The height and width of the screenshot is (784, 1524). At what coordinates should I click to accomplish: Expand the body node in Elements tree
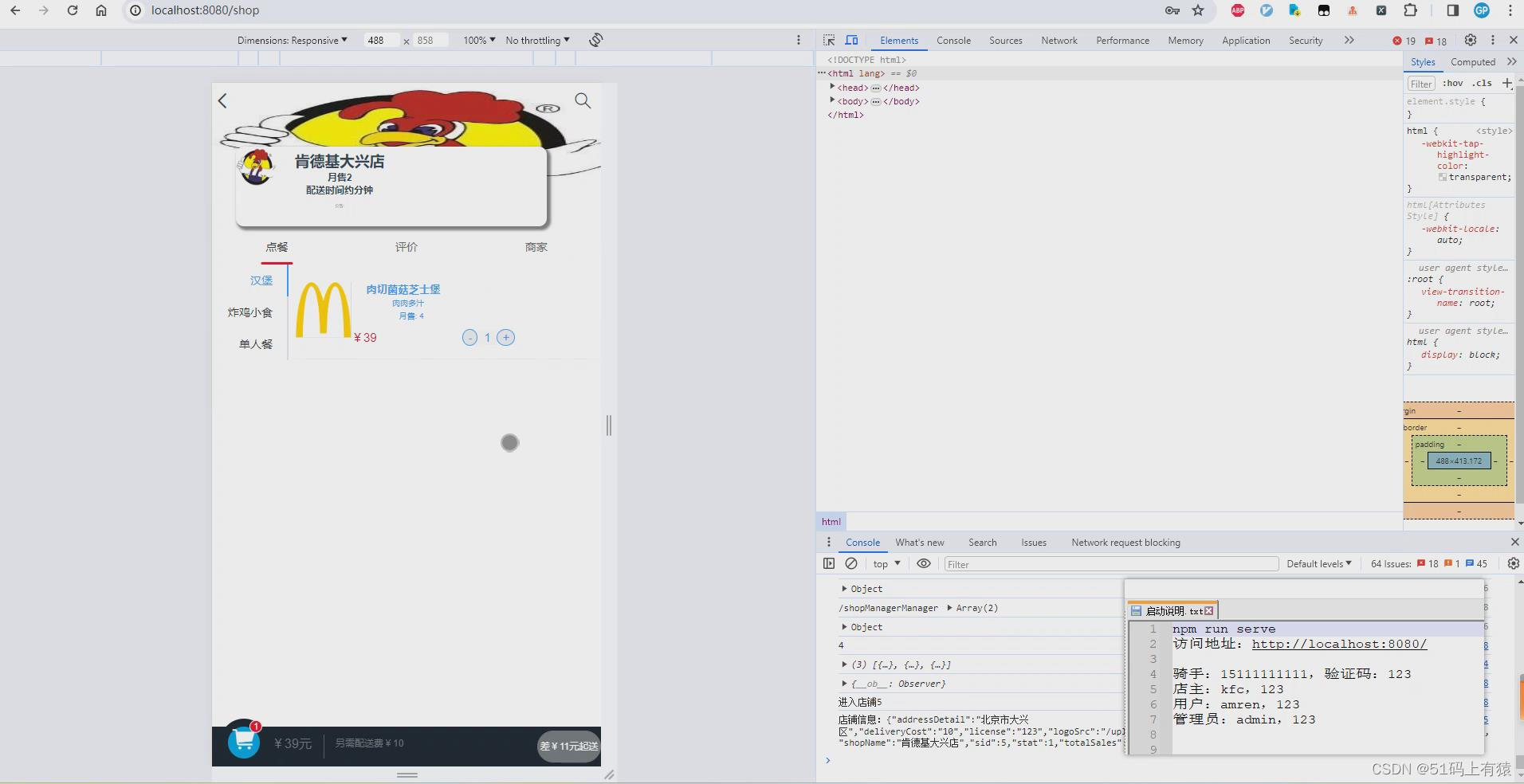click(832, 100)
